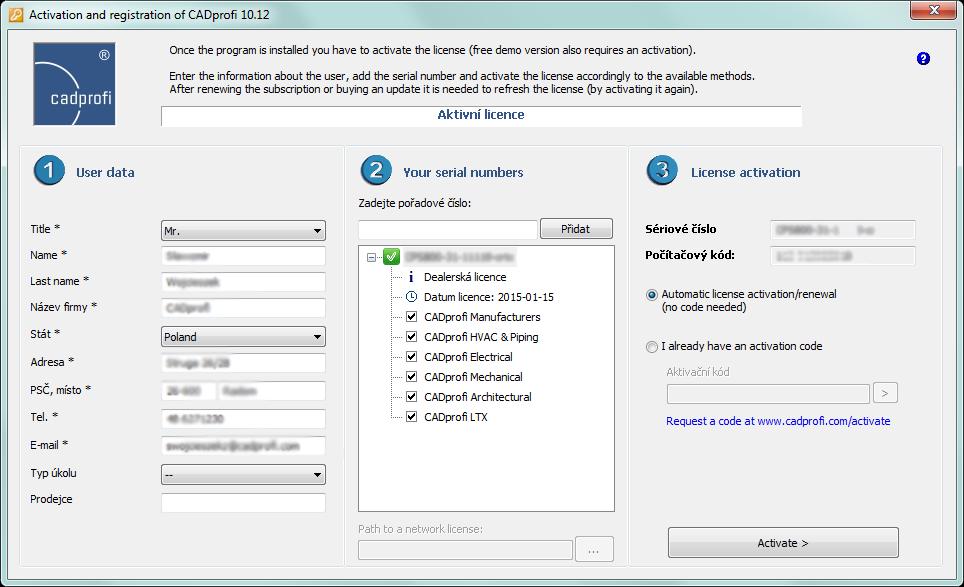This screenshot has height=587, width=964.
Task: Toggle the CADprofi LTX checkbox
Action: point(411,417)
